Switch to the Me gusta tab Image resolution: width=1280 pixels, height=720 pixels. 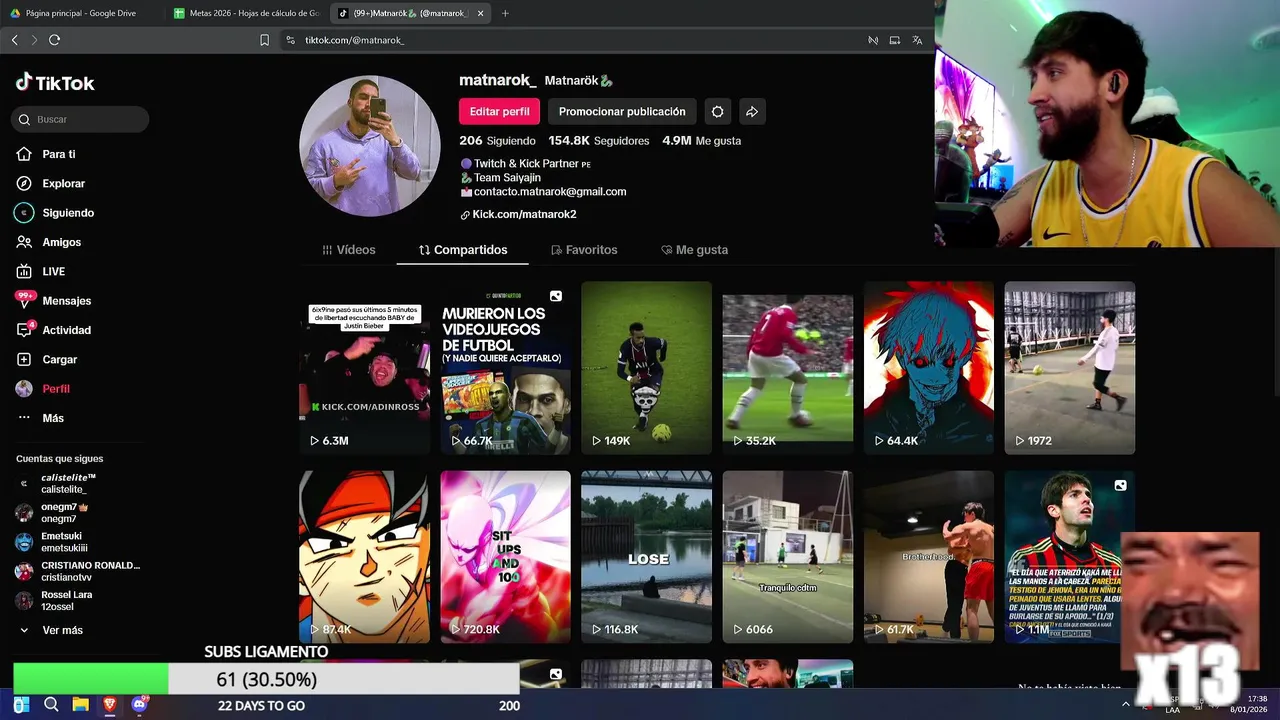coord(694,250)
